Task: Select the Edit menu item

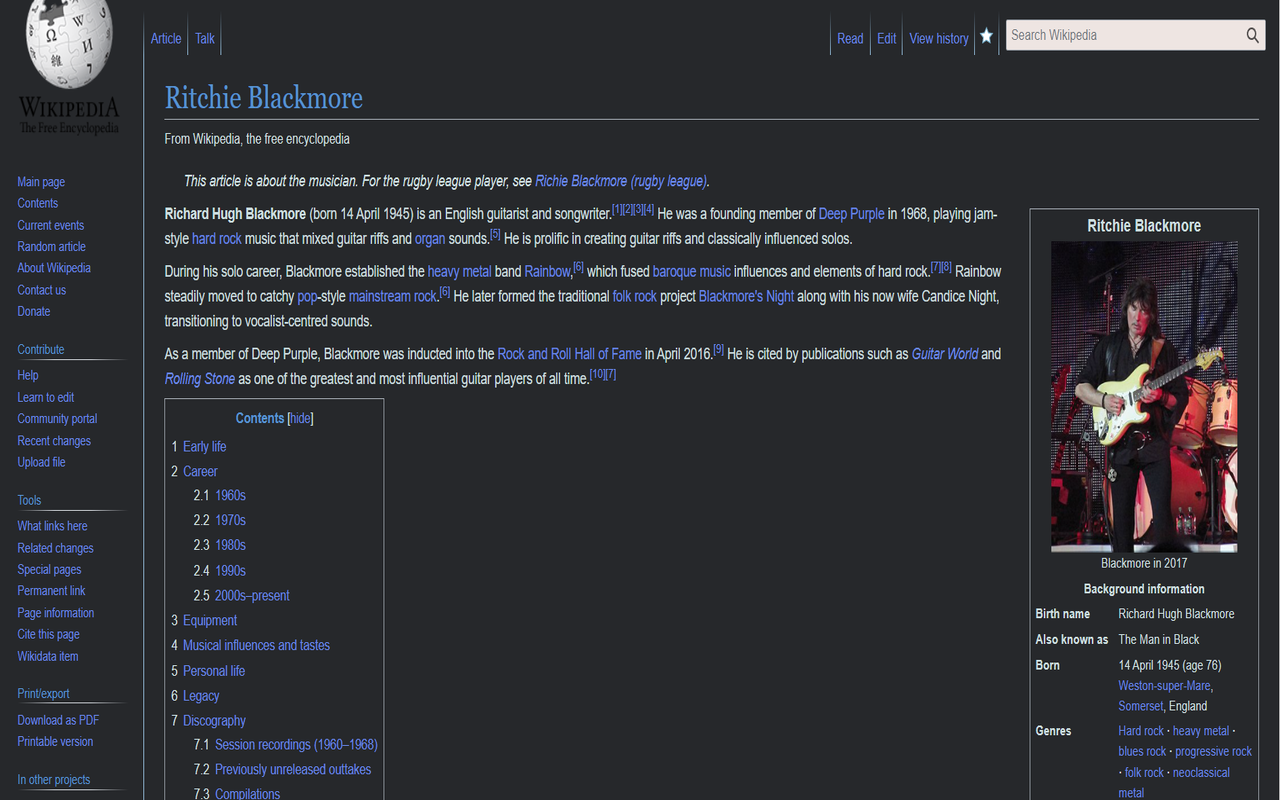Action: tap(886, 38)
